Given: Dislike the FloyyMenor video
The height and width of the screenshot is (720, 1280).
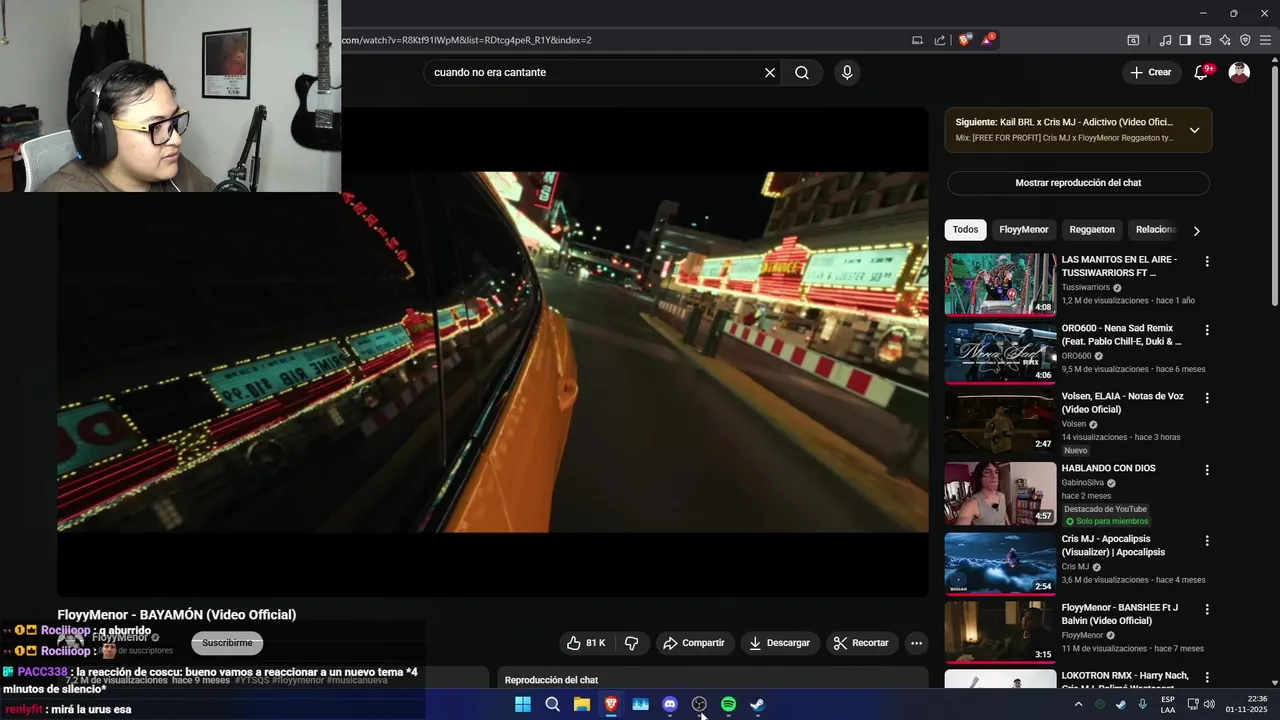Looking at the screenshot, I should [x=631, y=643].
